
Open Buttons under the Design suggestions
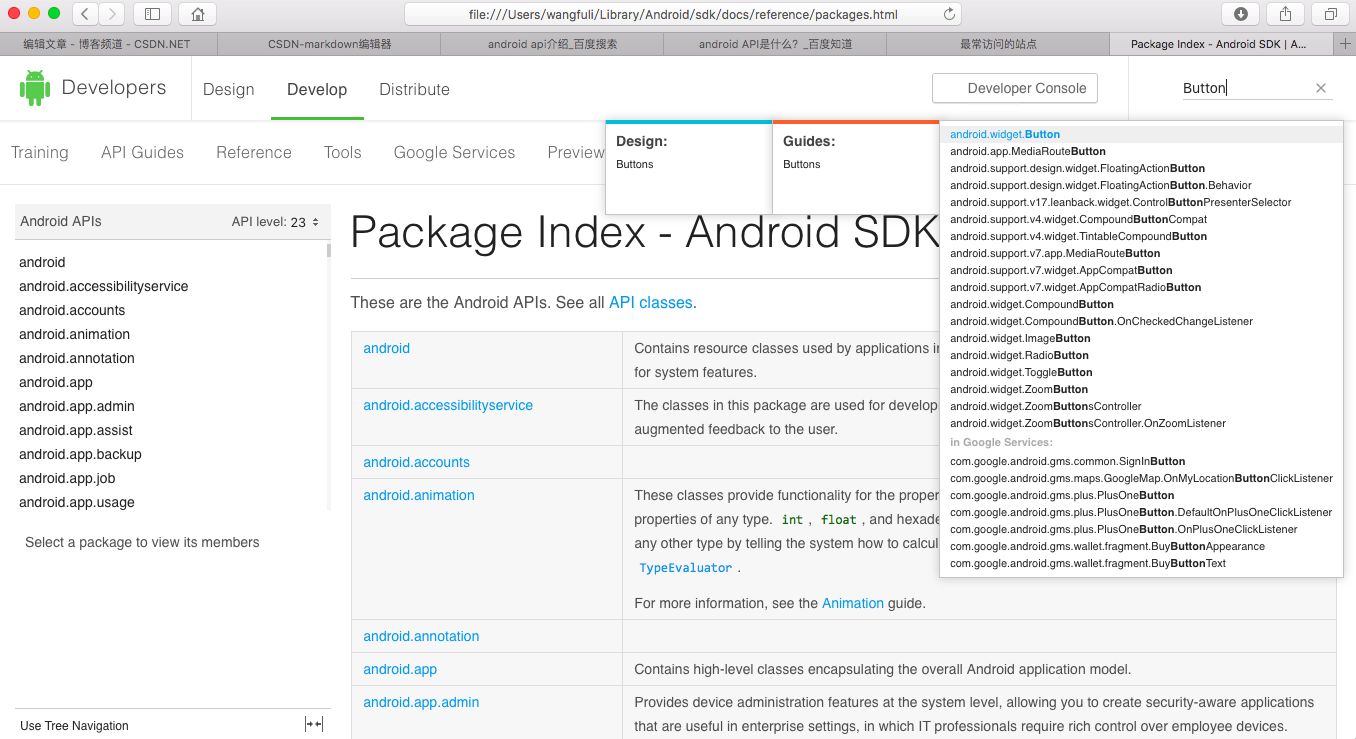(x=634, y=164)
